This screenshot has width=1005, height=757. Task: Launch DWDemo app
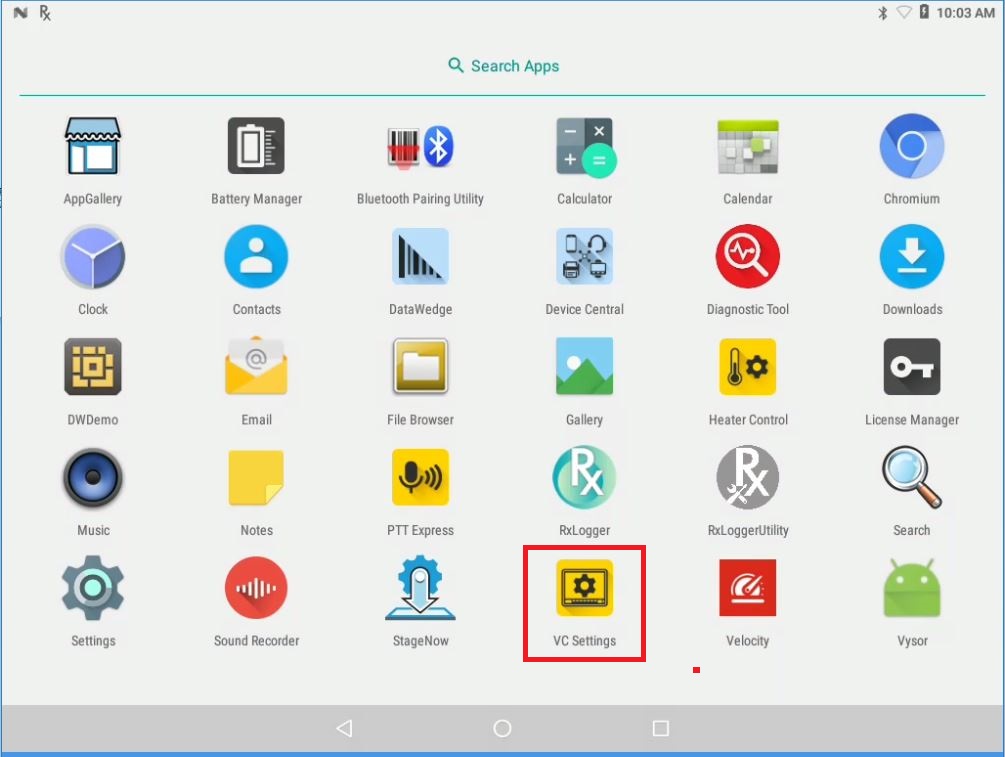pos(93,367)
